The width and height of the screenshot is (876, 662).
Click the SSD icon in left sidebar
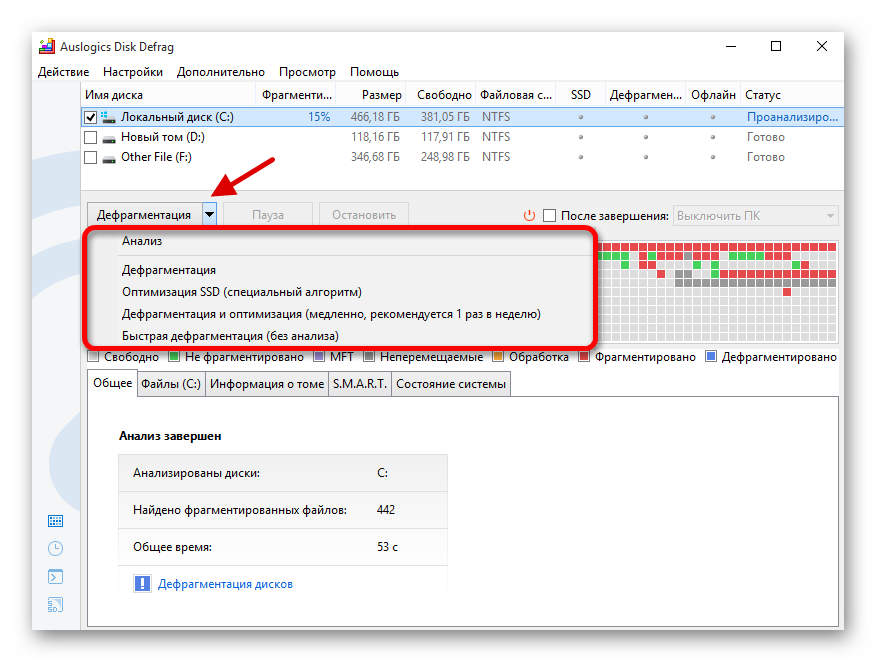coord(56,604)
